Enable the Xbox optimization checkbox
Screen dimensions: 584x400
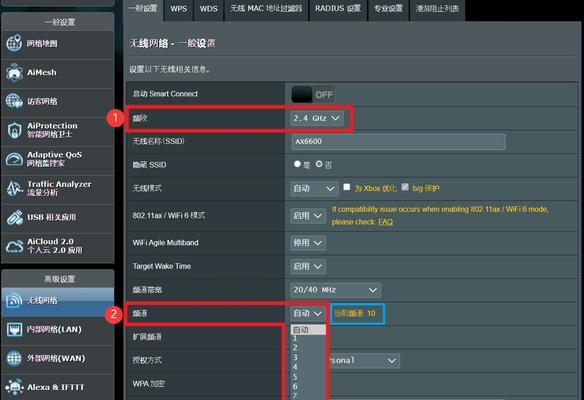pos(346,187)
